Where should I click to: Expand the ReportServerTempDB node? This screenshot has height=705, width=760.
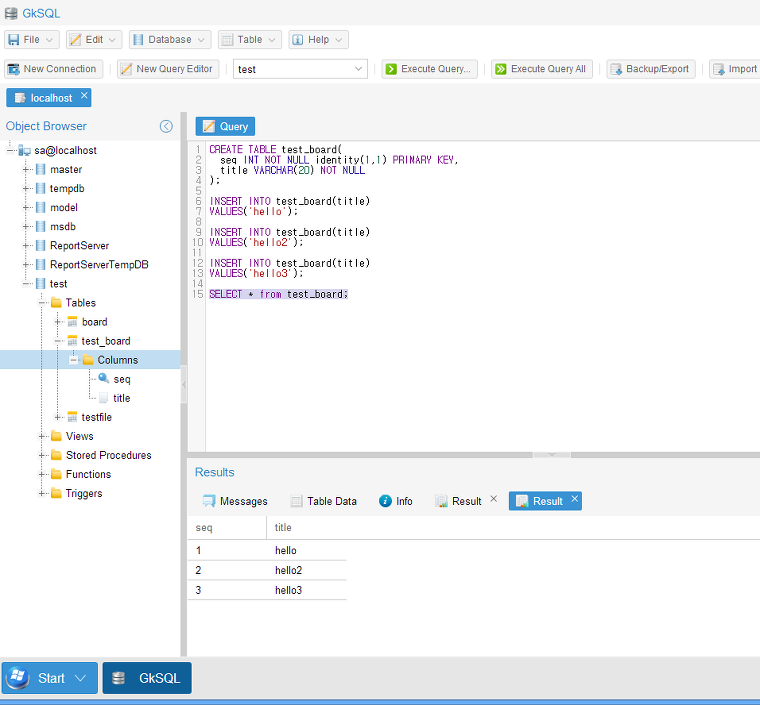tap(26, 265)
